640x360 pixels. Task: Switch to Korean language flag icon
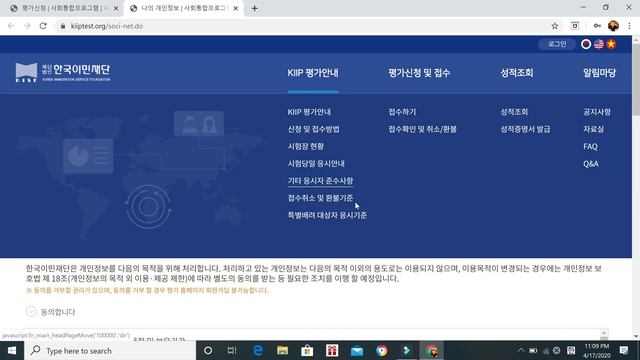click(586, 44)
